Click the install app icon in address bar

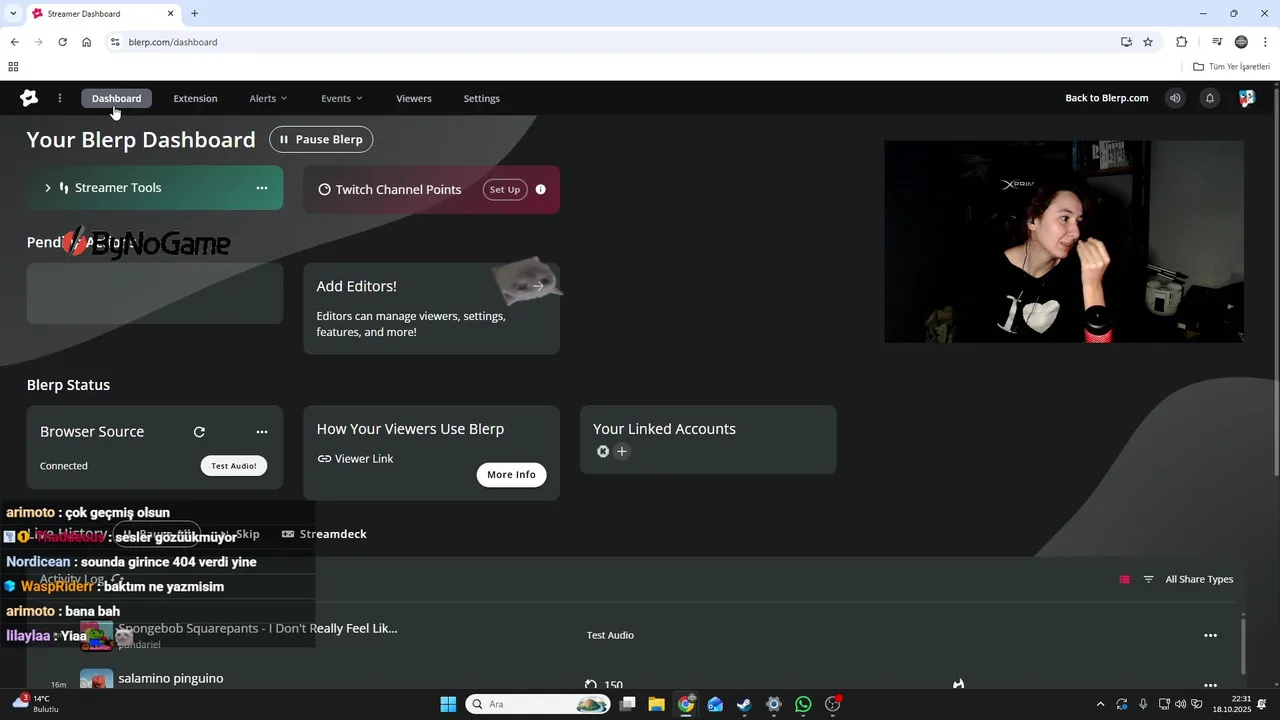[1126, 42]
